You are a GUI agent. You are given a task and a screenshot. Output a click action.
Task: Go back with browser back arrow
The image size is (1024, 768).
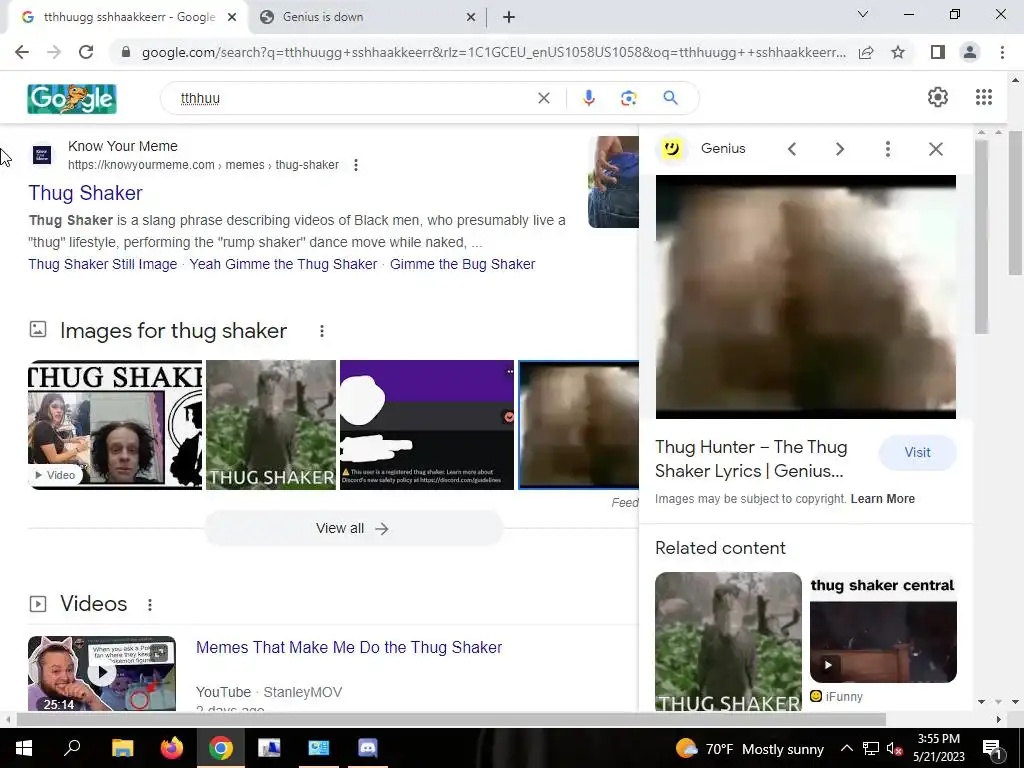click(22, 52)
